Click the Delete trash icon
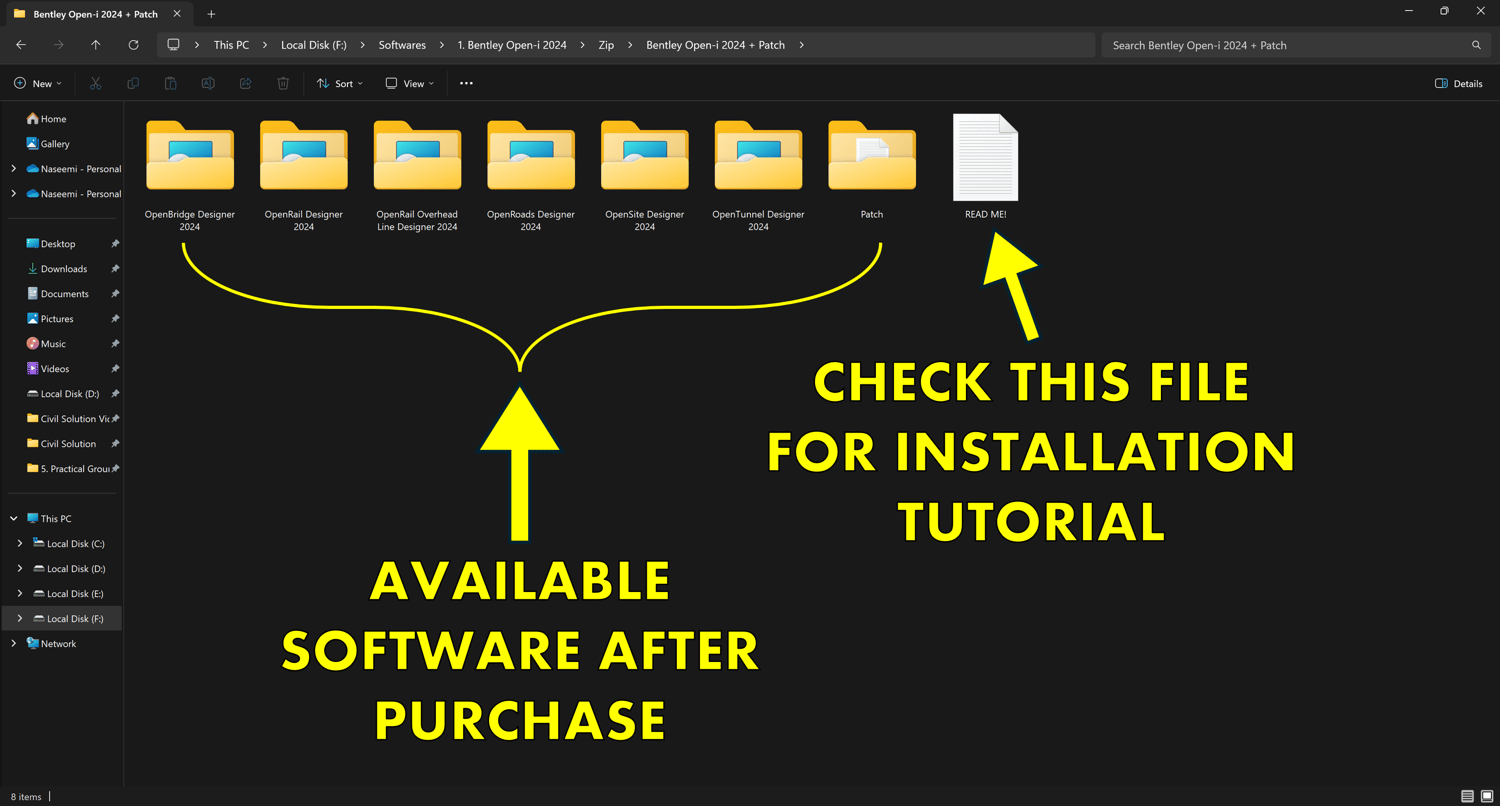The image size is (1500, 806). click(283, 83)
